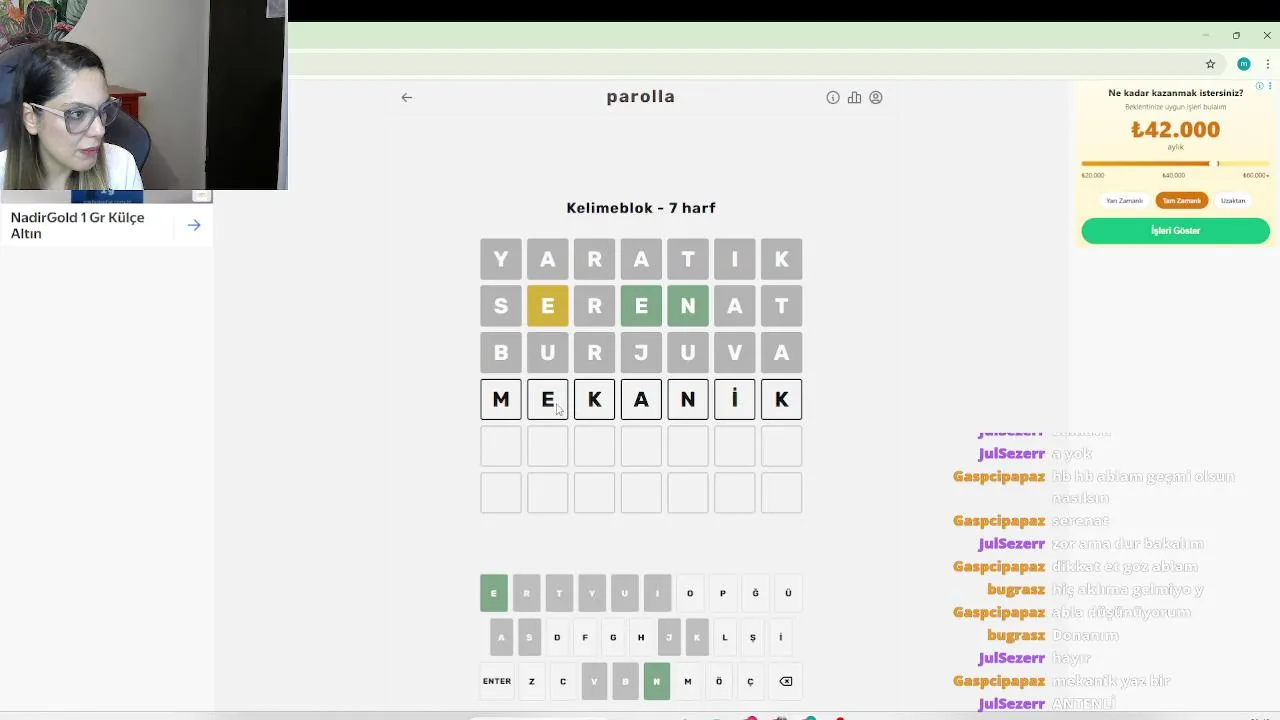Click the M tile in the MEKANİK row

(501, 399)
